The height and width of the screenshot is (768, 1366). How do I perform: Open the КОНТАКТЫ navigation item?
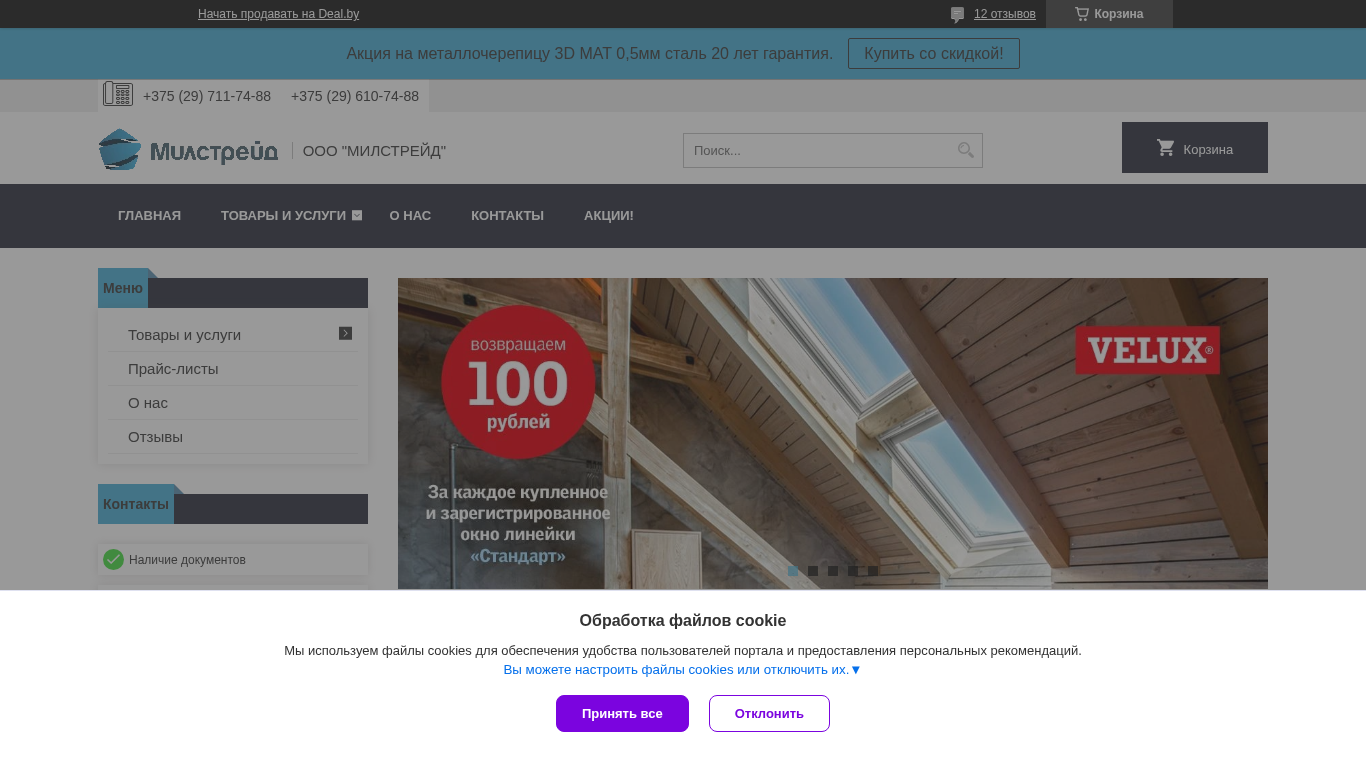click(x=507, y=215)
